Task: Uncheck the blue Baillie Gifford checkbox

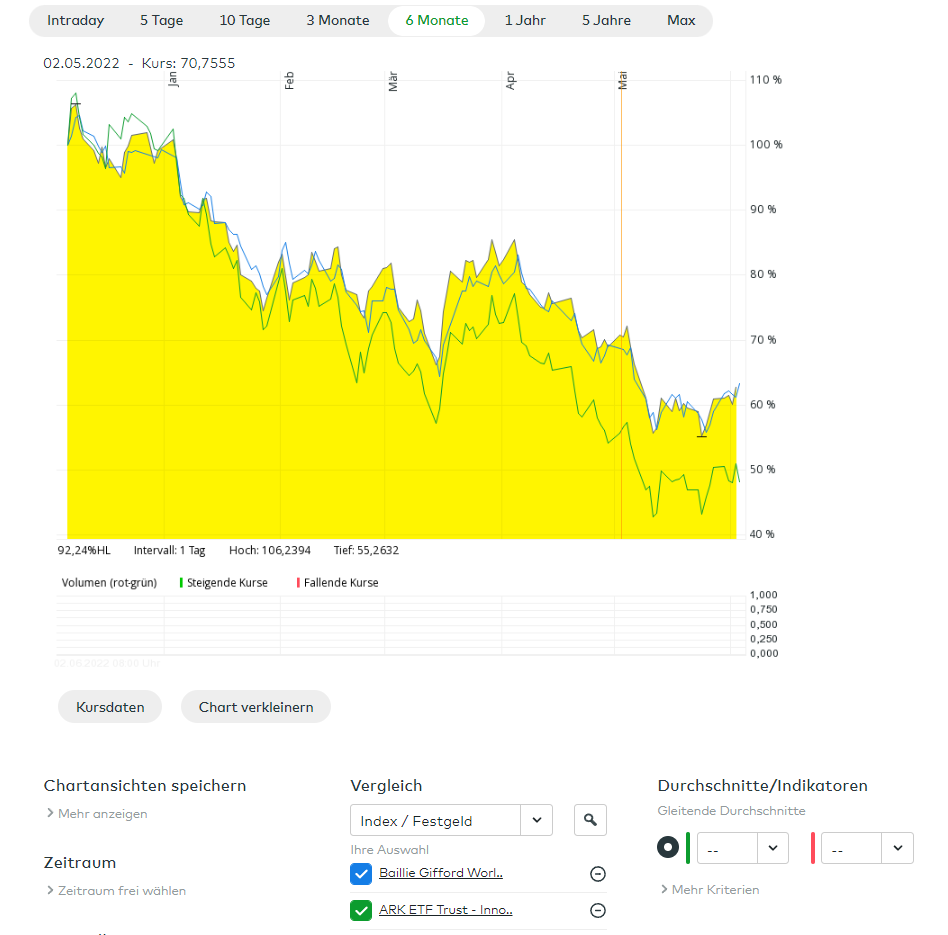Action: coord(361,874)
